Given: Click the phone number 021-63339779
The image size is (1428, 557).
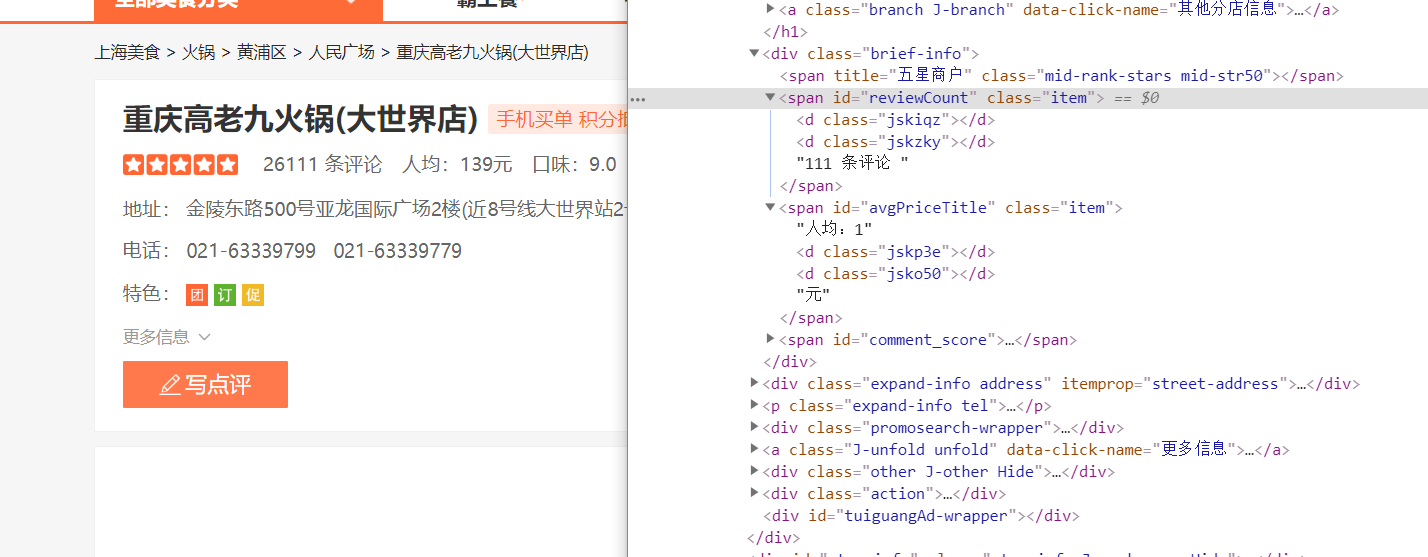Looking at the screenshot, I should (398, 251).
